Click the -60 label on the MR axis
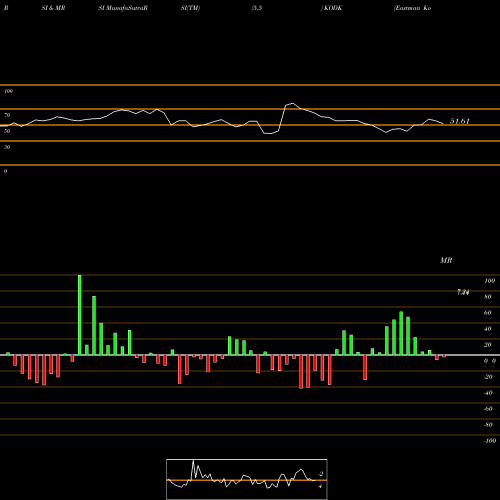The height and width of the screenshot is (500, 500). pos(488,409)
